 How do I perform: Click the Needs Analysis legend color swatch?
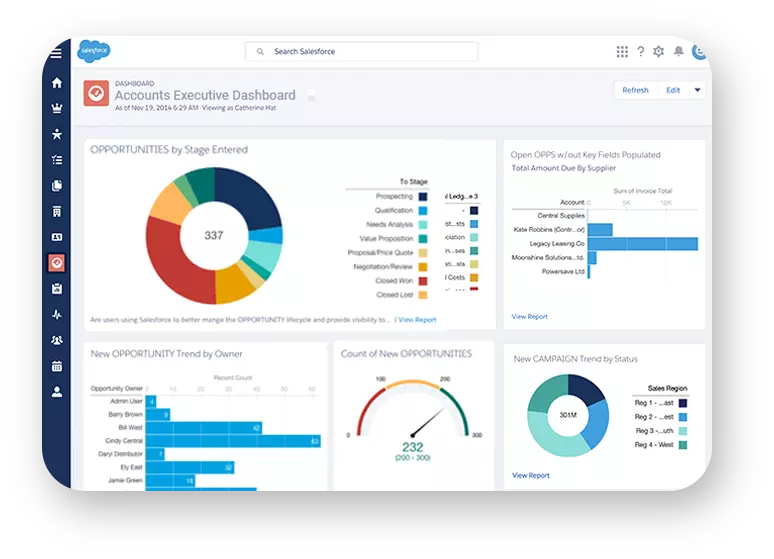pyautogui.click(x=423, y=225)
